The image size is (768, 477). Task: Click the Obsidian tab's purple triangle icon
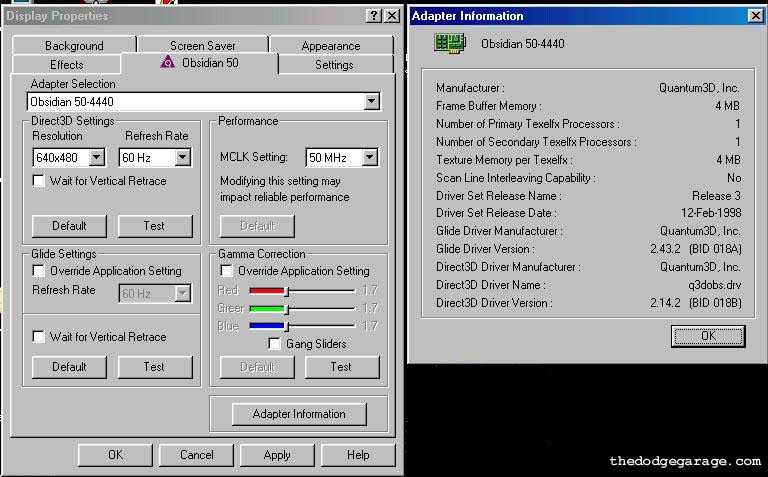[x=168, y=62]
